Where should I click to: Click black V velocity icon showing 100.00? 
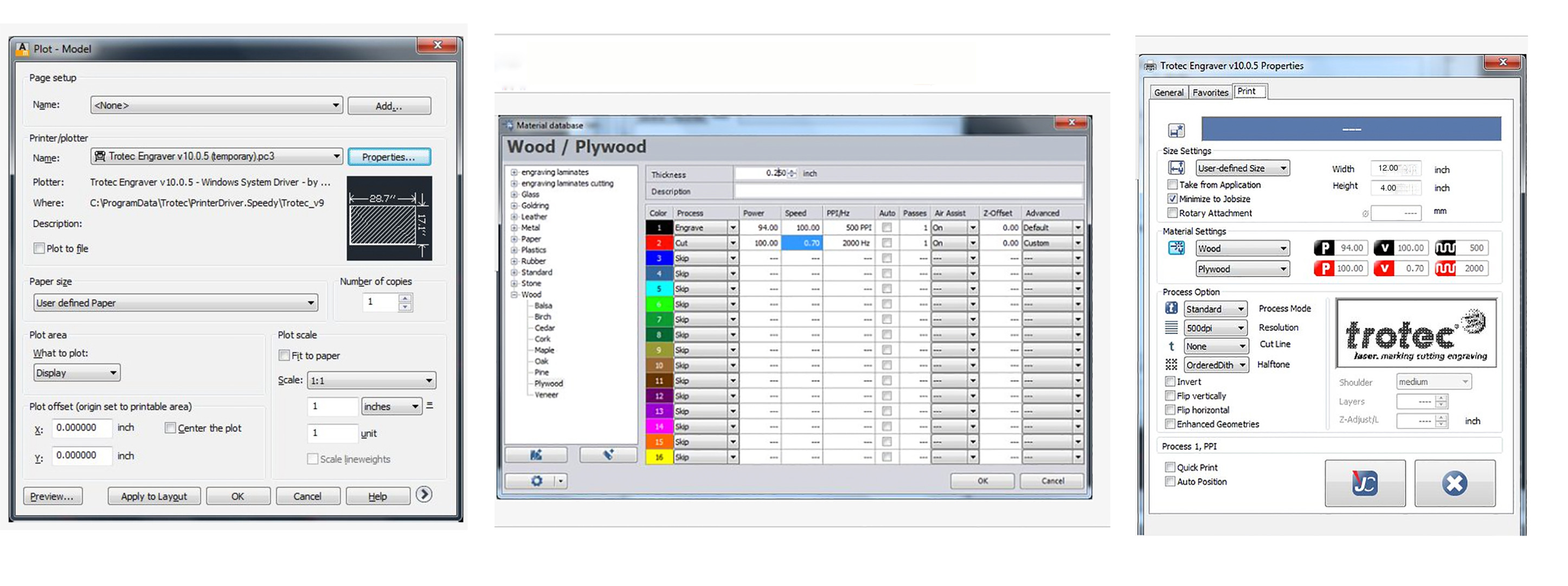click(1384, 248)
